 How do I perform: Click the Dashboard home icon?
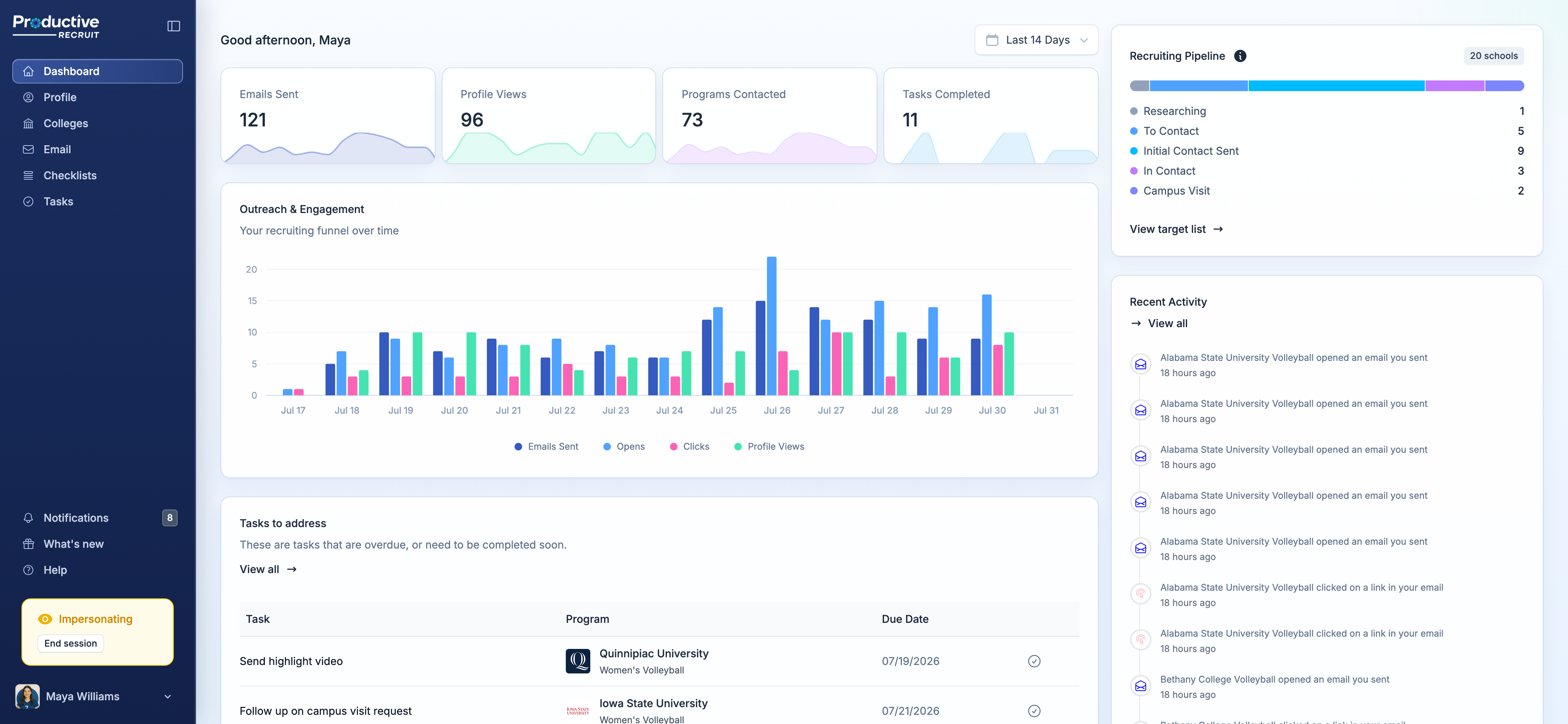pyautogui.click(x=28, y=71)
